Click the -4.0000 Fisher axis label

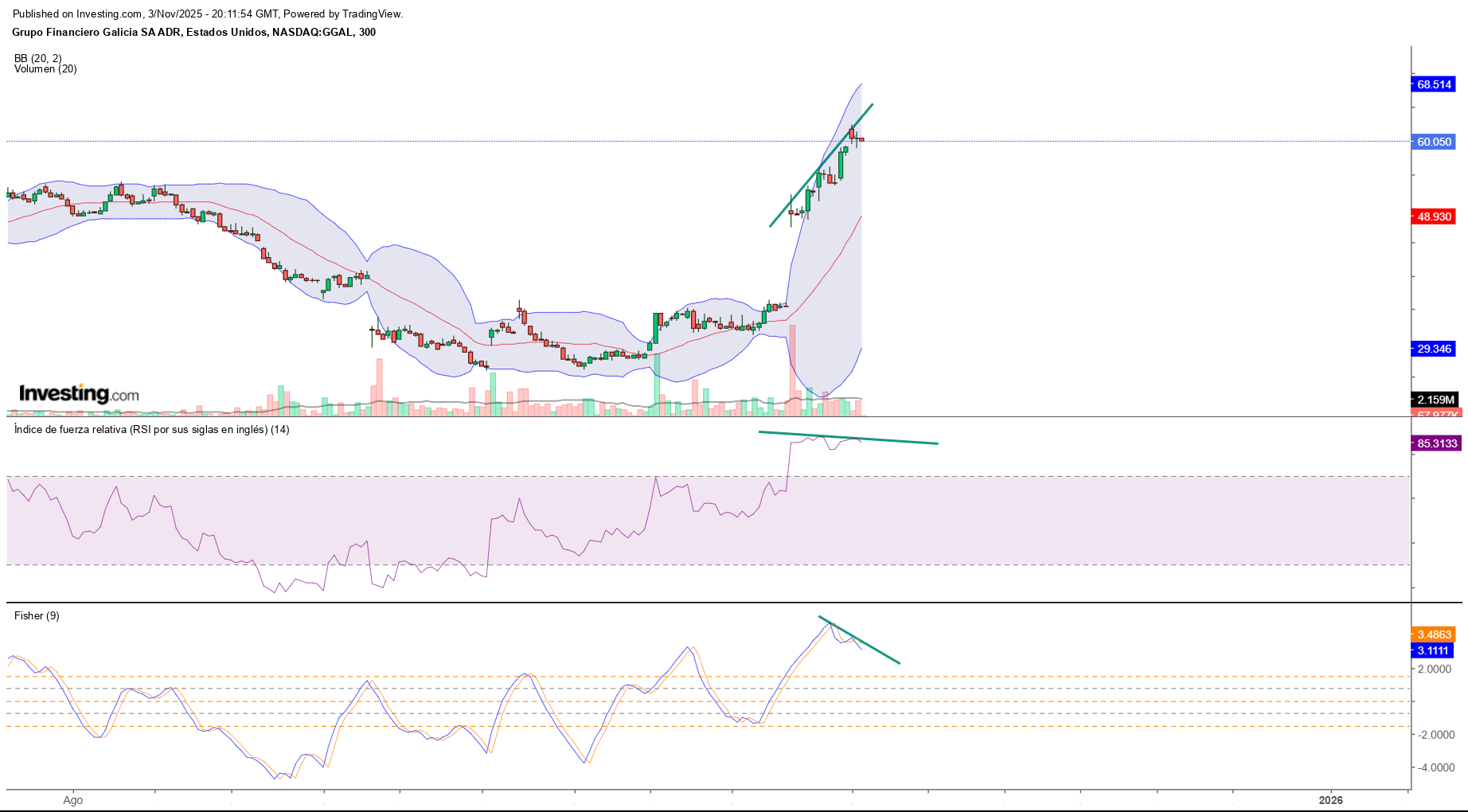1438,767
